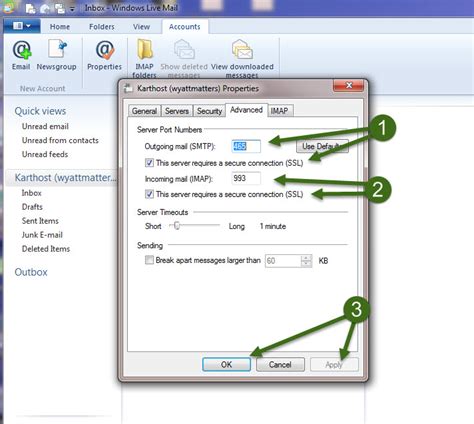Click Windows Live Mail app icon

coord(9,7)
